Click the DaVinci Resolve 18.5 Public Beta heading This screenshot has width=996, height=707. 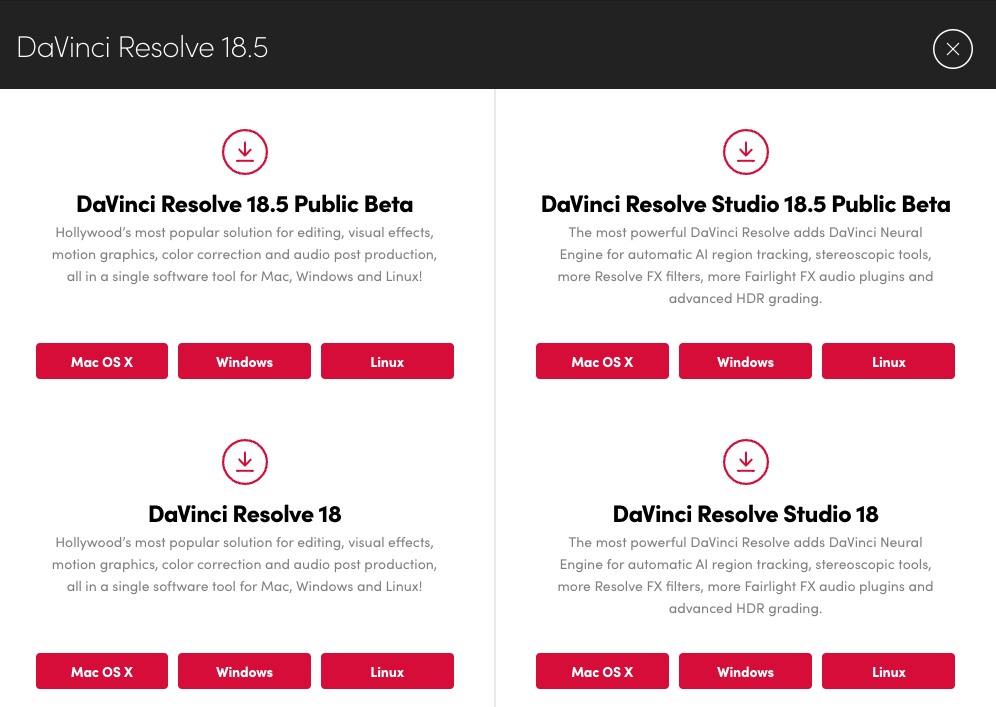[244, 204]
